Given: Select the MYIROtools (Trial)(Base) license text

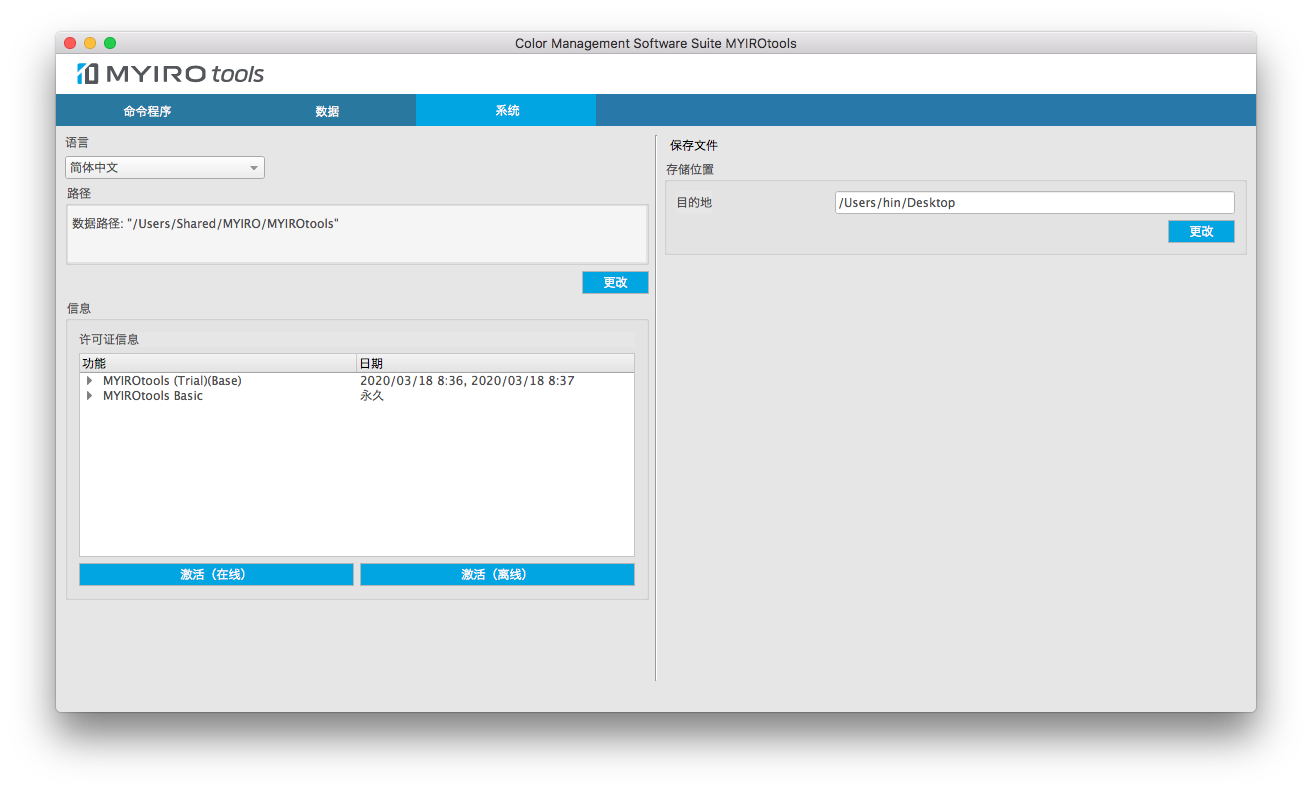Looking at the screenshot, I should pos(172,381).
